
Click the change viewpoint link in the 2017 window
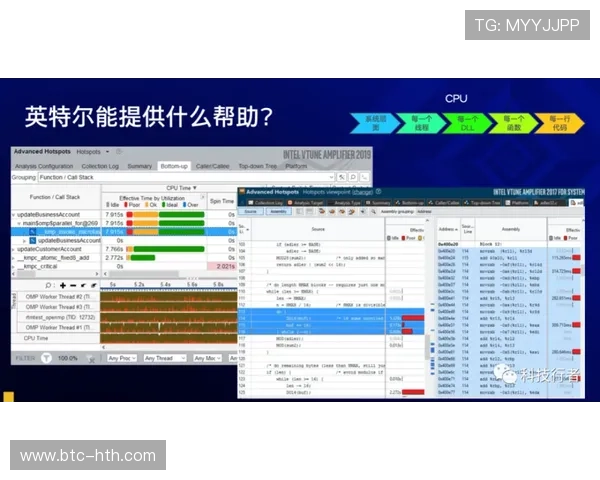pos(362,192)
